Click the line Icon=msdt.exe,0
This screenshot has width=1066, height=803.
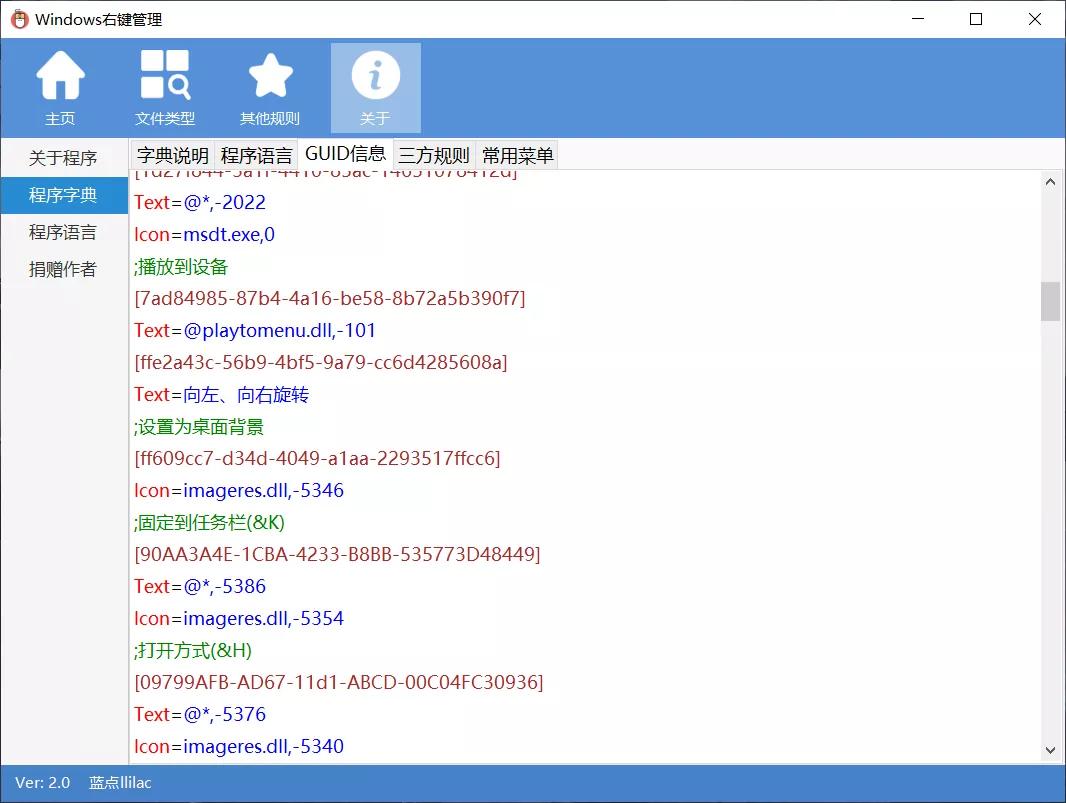click(x=205, y=235)
